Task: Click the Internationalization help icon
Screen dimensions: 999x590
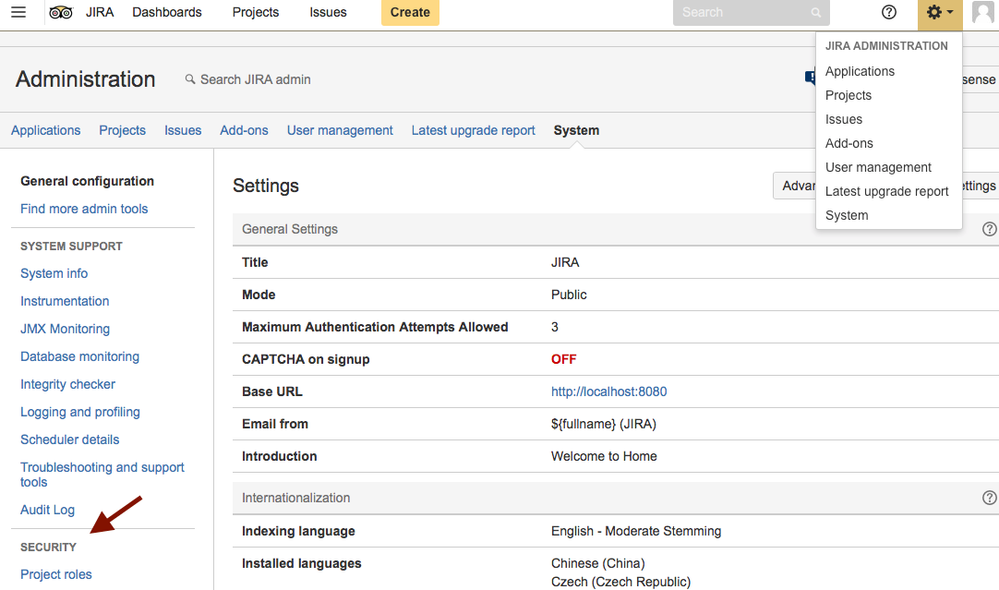Action: pos(989,498)
